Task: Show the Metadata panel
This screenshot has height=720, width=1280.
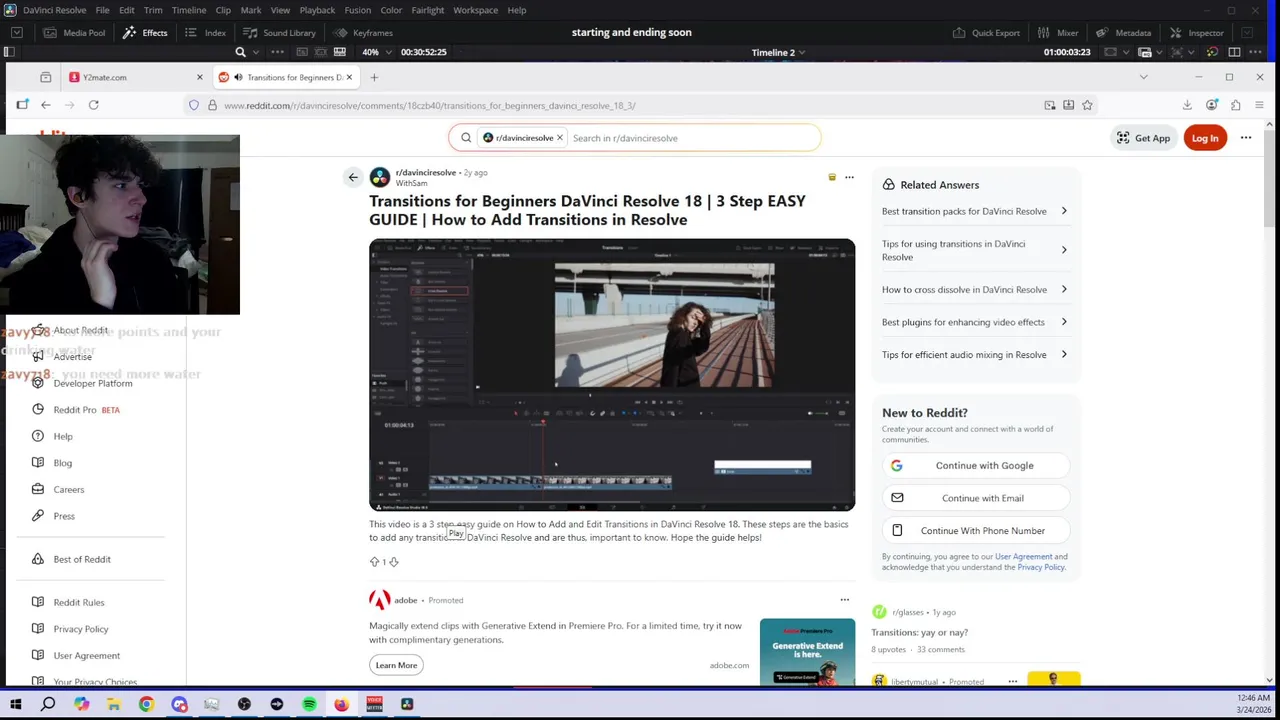Action: click(x=1124, y=32)
